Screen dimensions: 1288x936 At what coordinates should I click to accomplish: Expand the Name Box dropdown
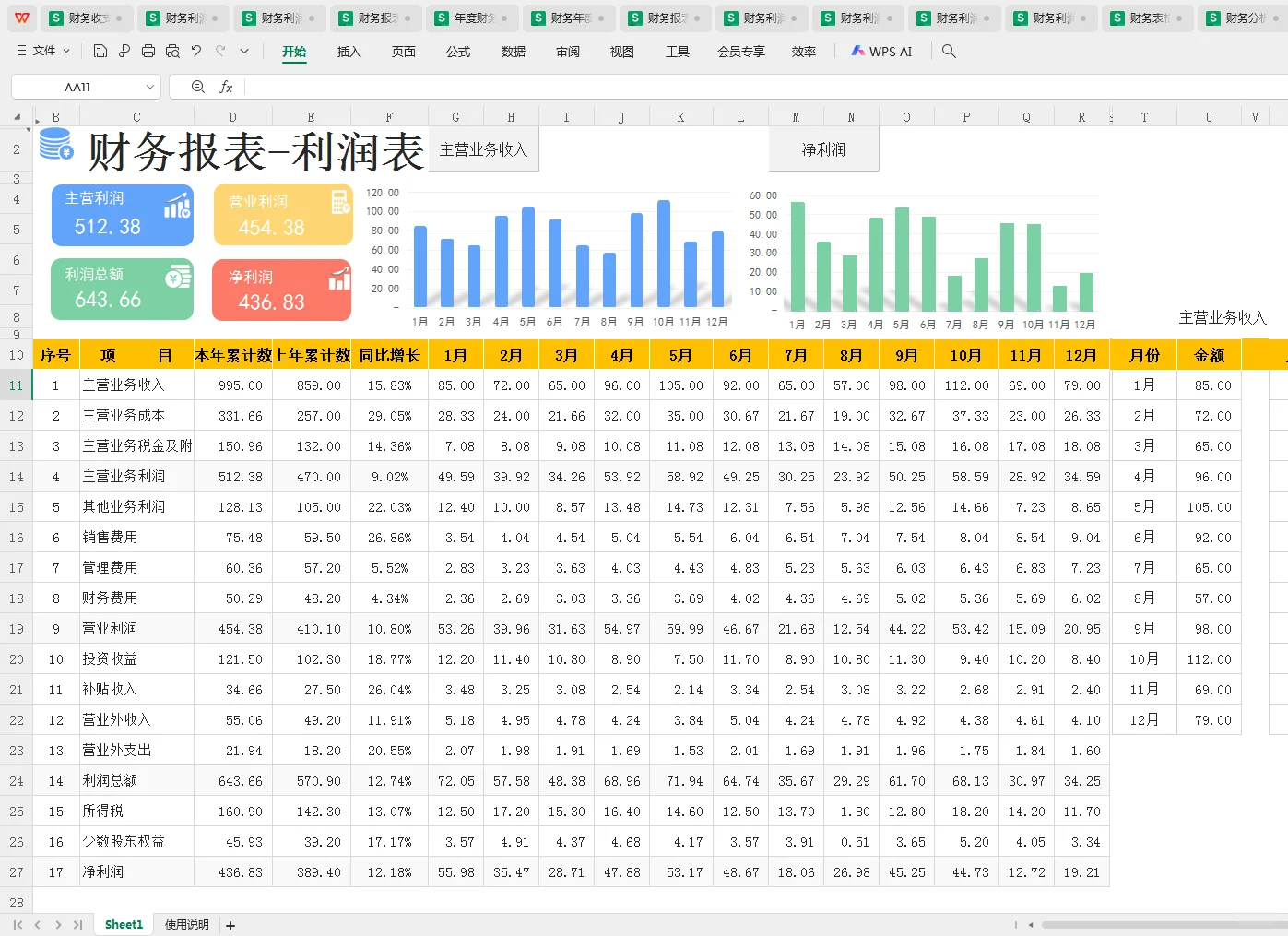coord(151,86)
